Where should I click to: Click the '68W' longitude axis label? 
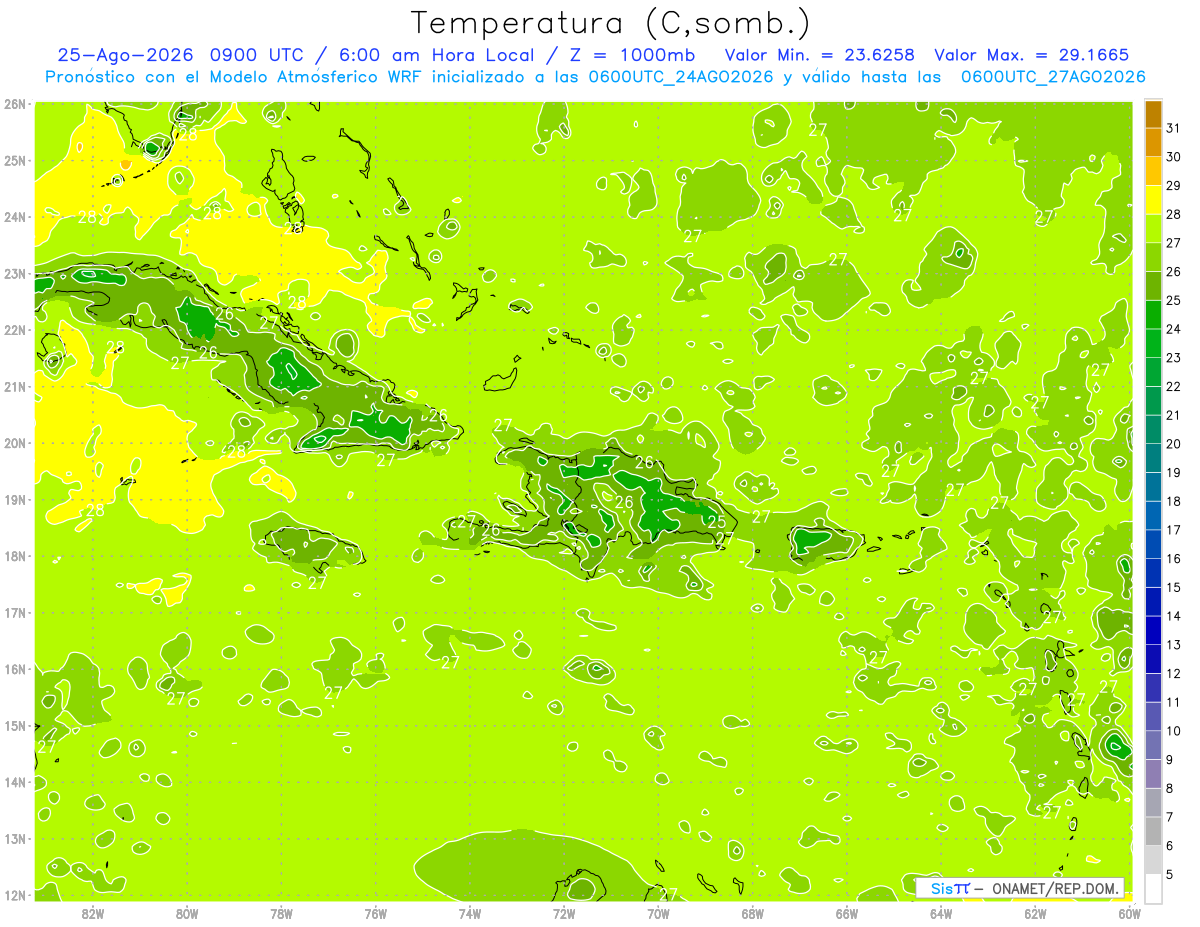[x=753, y=913]
